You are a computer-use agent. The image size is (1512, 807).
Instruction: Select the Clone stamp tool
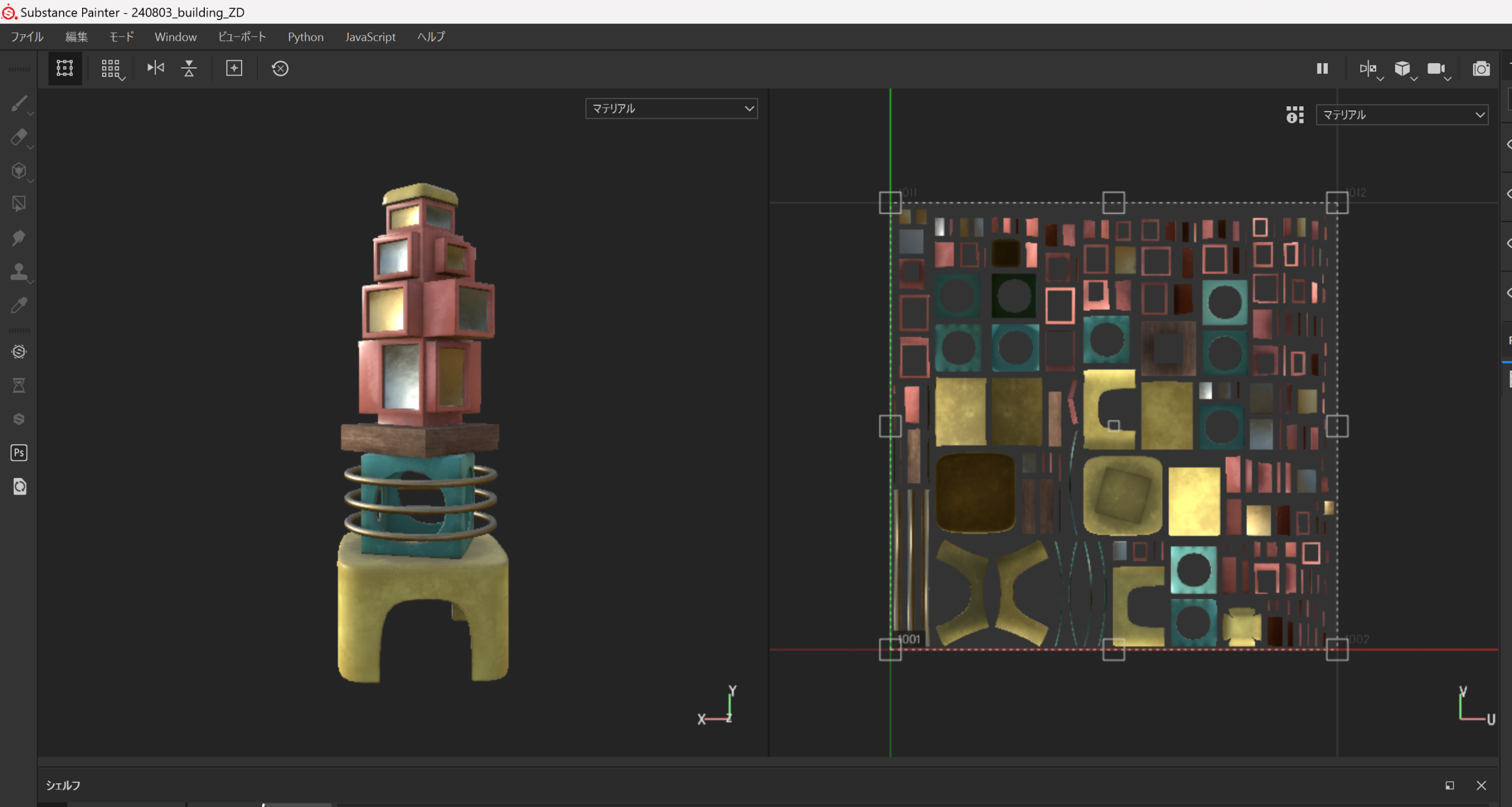coord(18,272)
